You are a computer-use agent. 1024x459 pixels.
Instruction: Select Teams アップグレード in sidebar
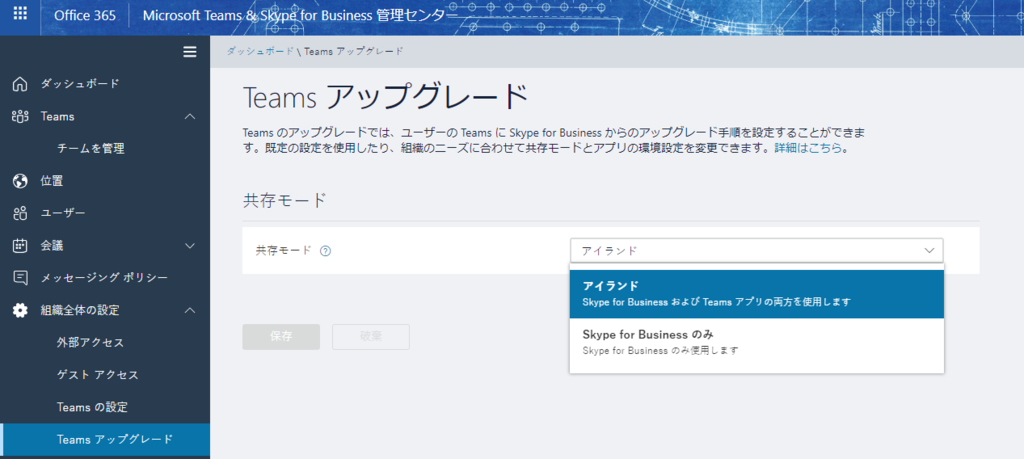(x=104, y=440)
